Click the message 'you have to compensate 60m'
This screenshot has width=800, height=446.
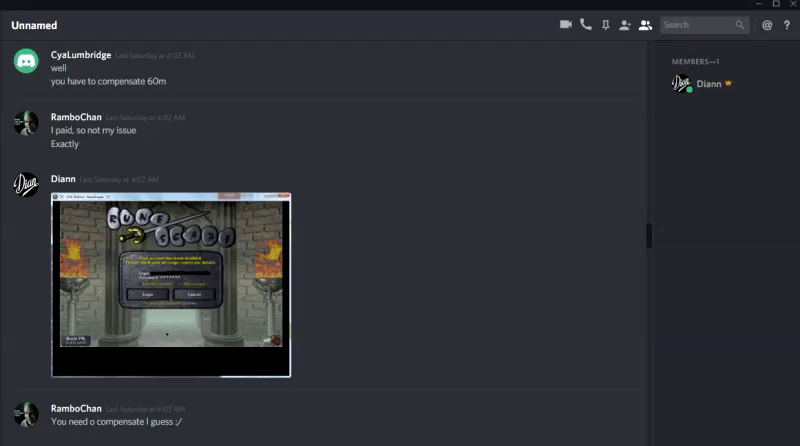click(108, 81)
